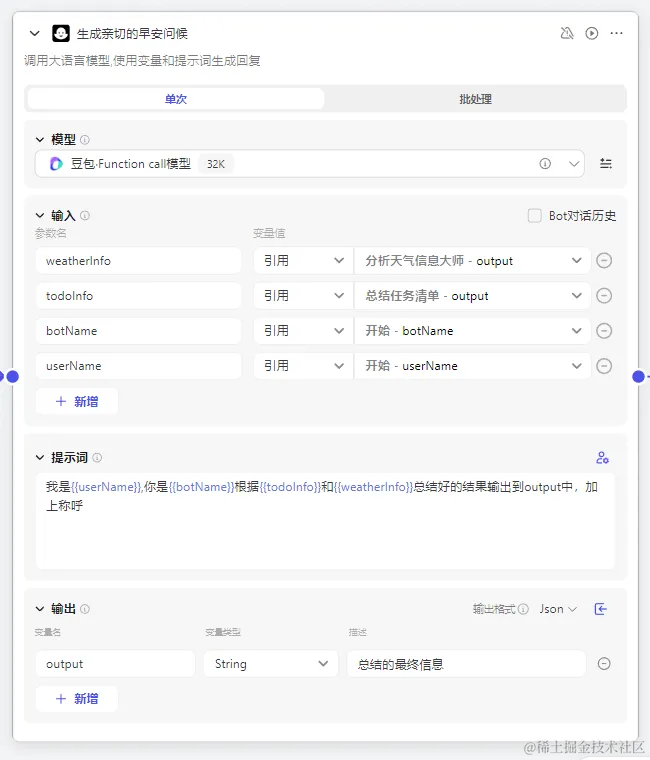Open 开始 - userName value dropdown
Viewport: 650px width, 760px height.
point(473,366)
